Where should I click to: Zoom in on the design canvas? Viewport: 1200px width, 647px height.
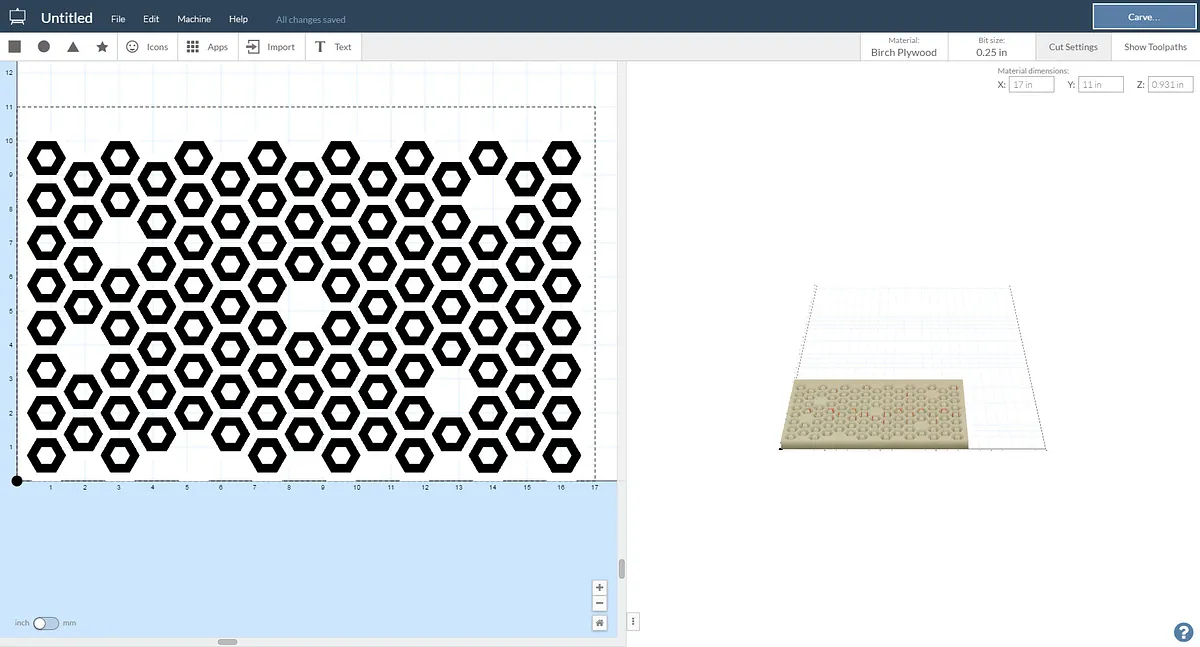[x=600, y=588]
